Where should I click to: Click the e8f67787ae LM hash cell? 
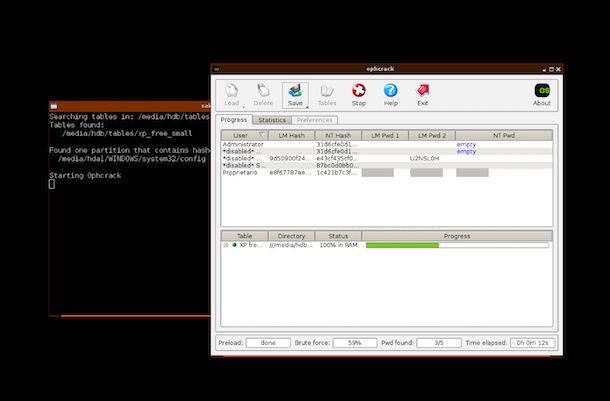click(290, 172)
